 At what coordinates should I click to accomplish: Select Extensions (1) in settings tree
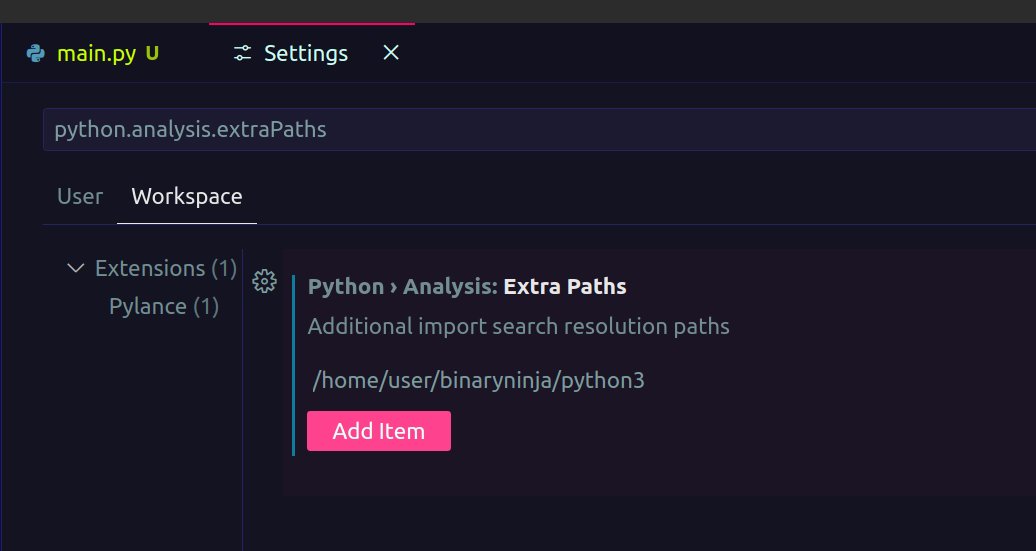(166, 268)
